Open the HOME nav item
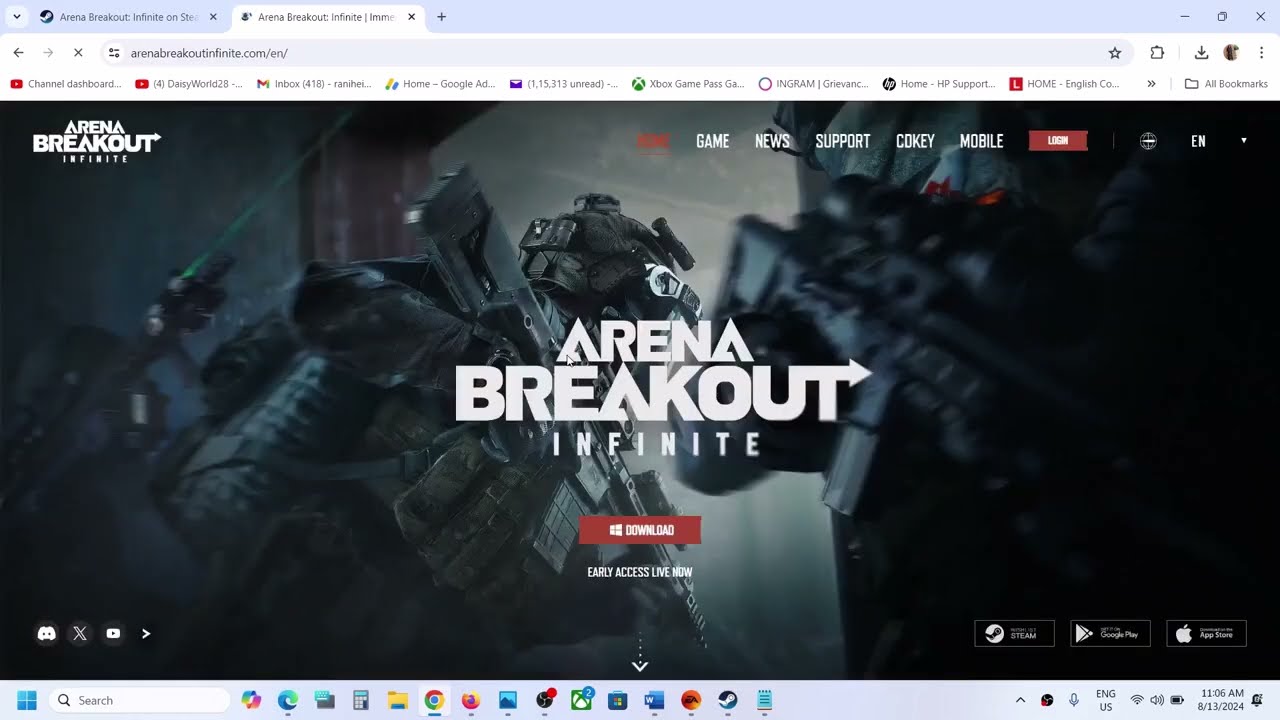Viewport: 1280px width, 720px height. (653, 141)
